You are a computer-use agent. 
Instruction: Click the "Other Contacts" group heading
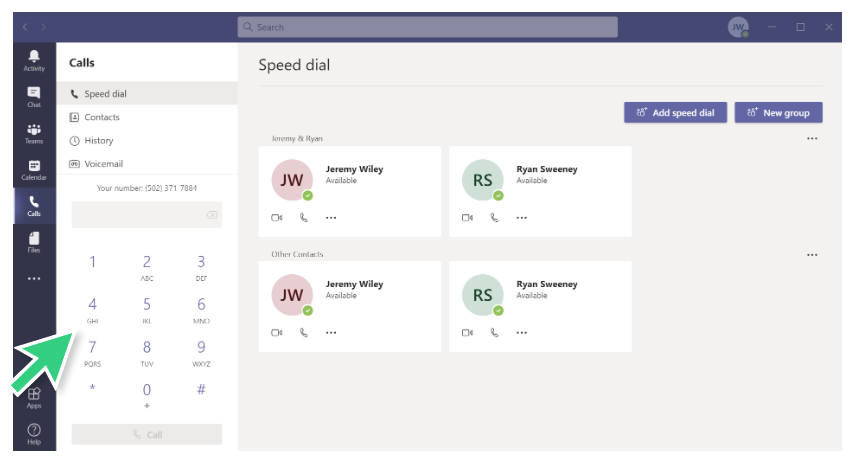(x=297, y=254)
